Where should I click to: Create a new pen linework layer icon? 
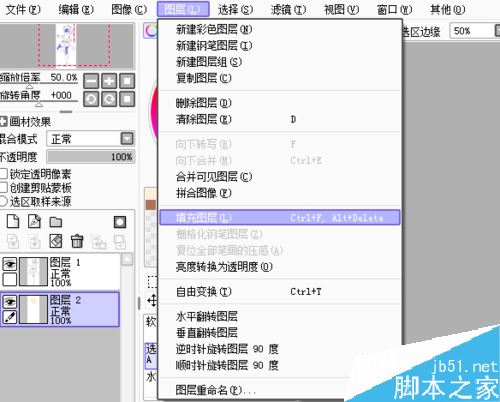(34, 222)
